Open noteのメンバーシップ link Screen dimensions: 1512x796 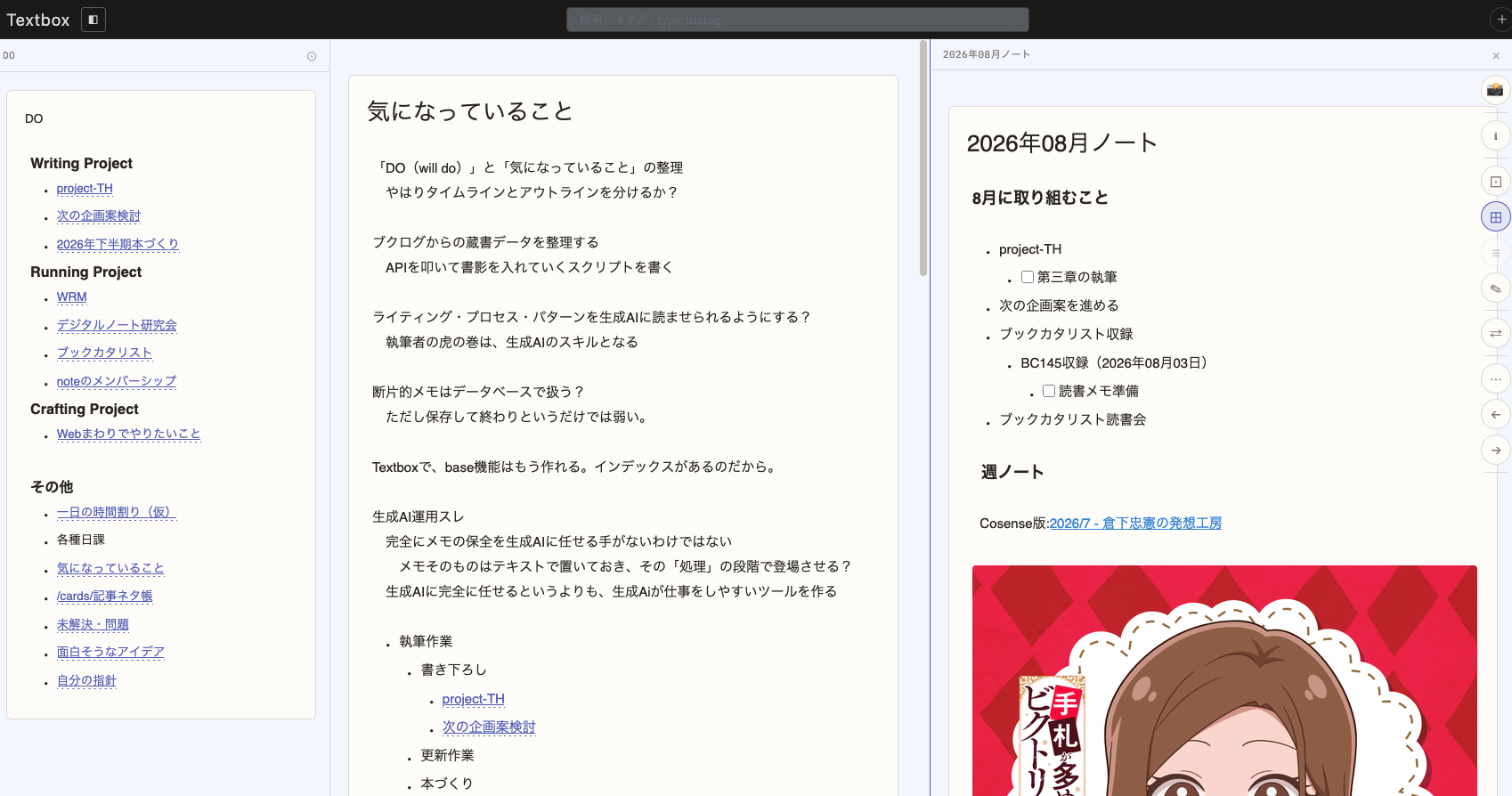coord(117,381)
